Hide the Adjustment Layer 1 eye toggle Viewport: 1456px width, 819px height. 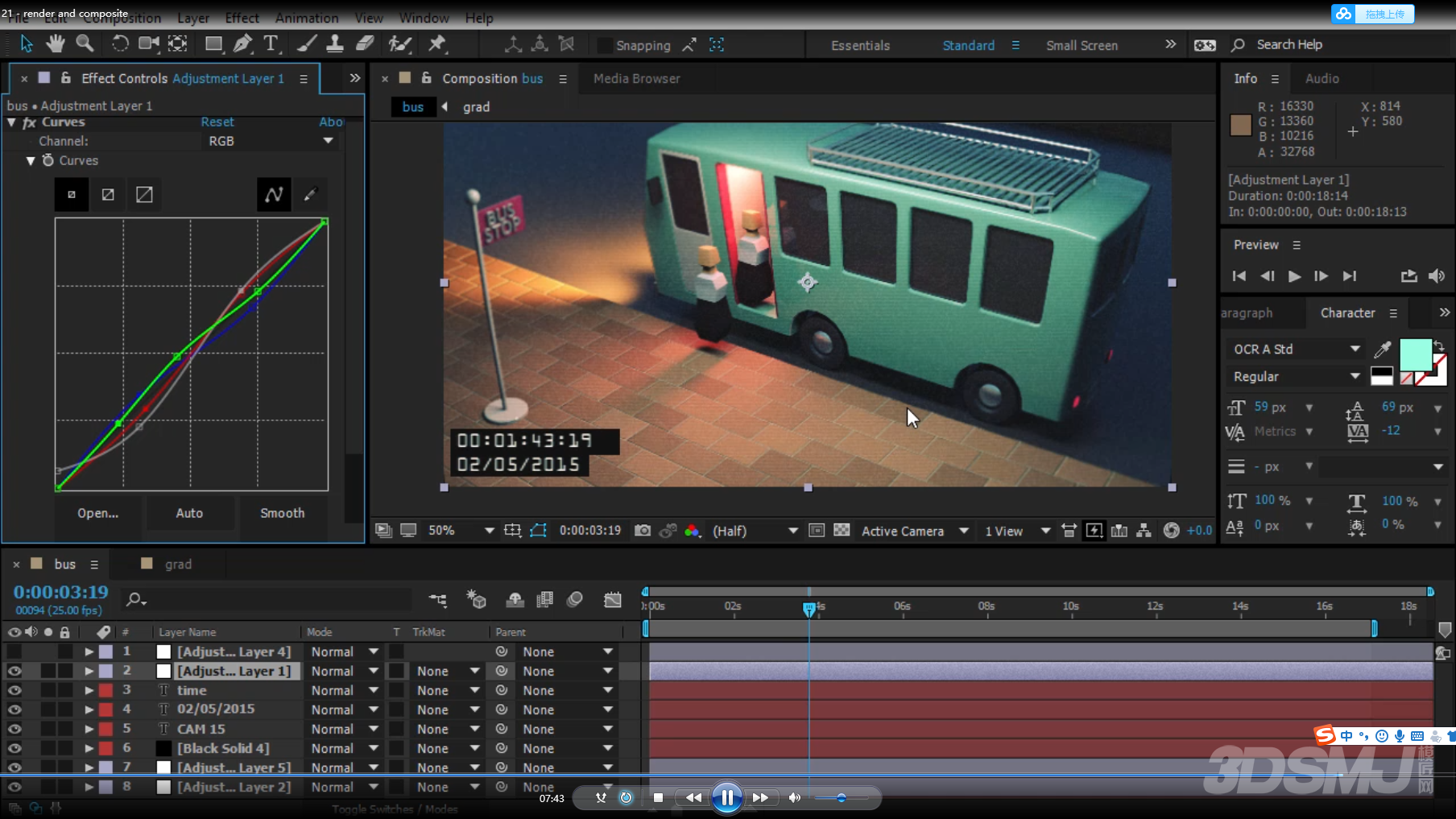coord(14,670)
